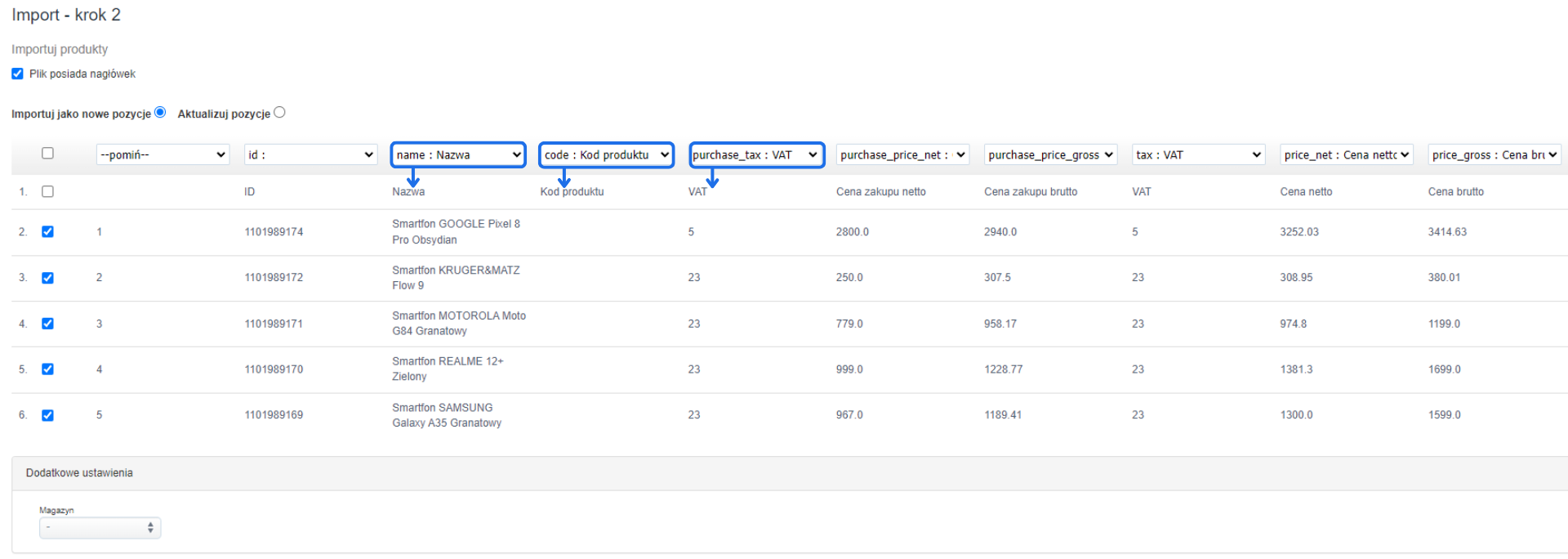Open the 'purchase_price_gross' mapping dropdown
The width and height of the screenshot is (1568, 559).
coord(1050,154)
